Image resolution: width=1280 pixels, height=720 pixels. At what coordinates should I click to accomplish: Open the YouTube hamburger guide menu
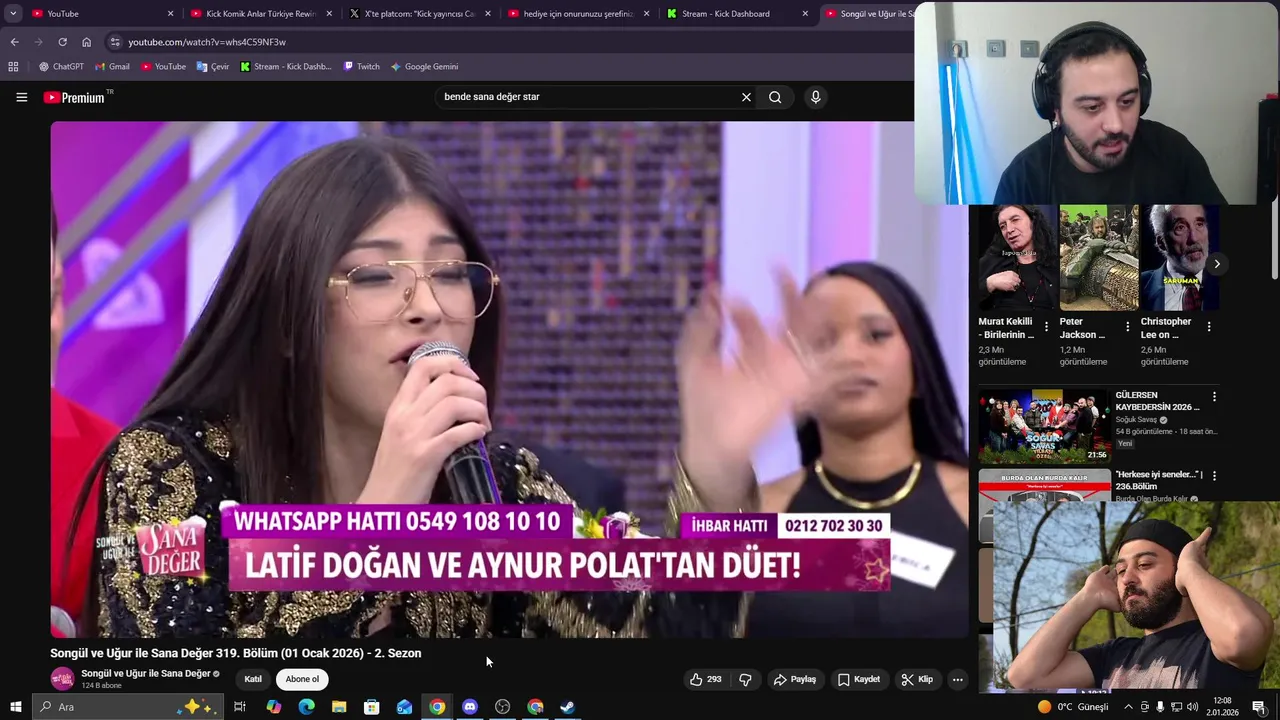point(21,97)
